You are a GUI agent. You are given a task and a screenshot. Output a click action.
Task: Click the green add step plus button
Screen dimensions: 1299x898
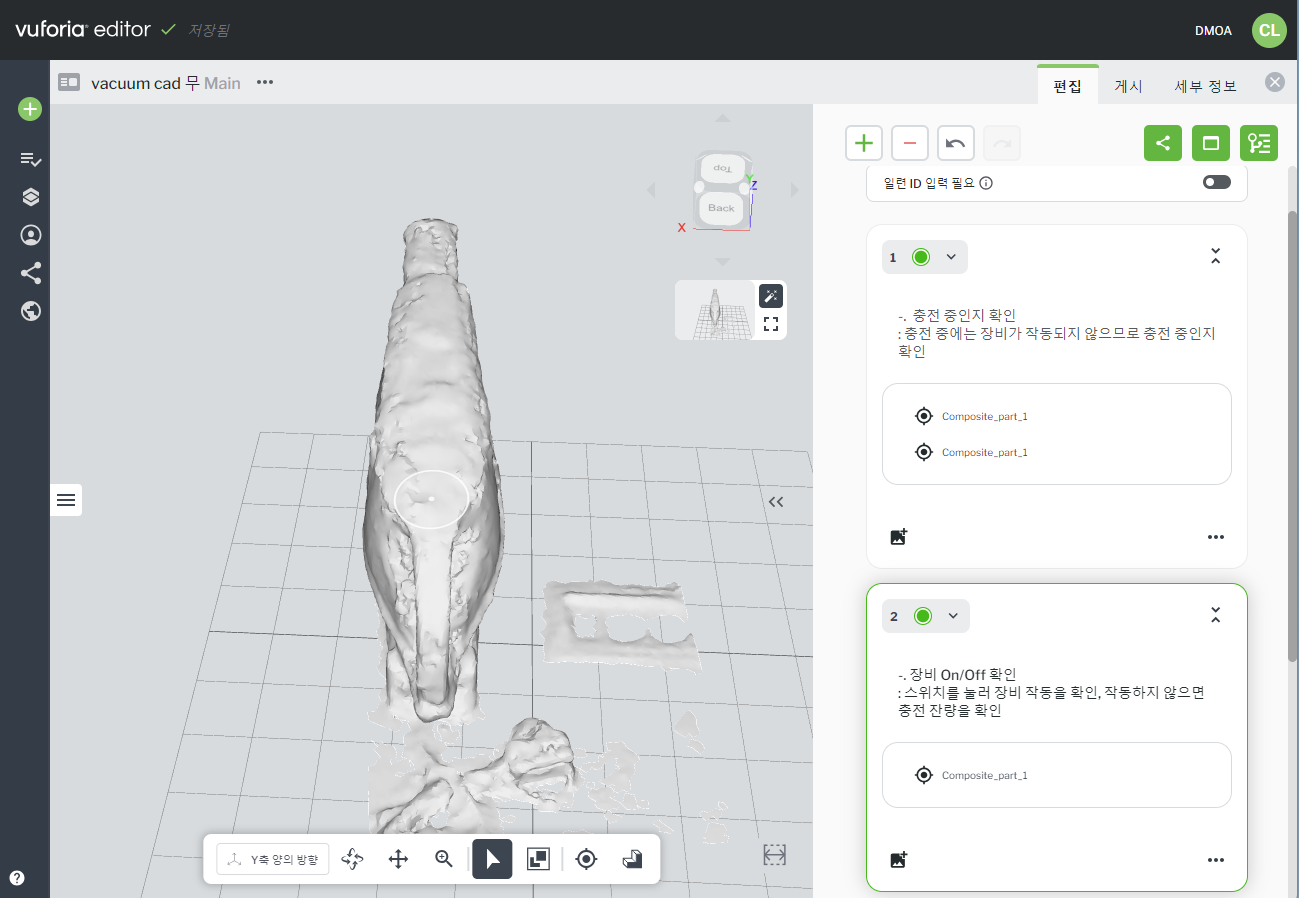864,143
